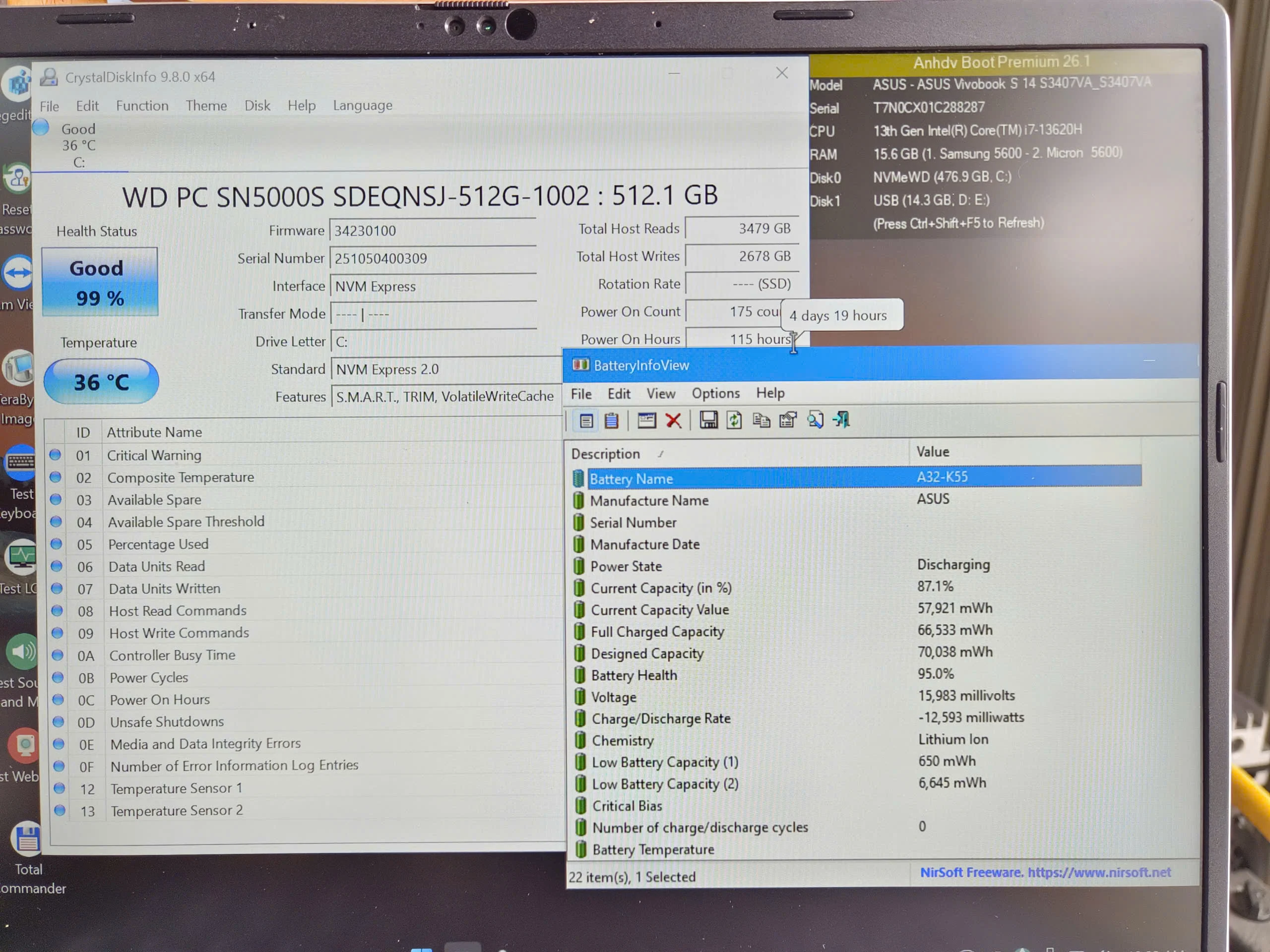Screen dimensions: 1270x952
Task: Open the Theme menu in CrystalDiskInfo
Action: pos(206,106)
